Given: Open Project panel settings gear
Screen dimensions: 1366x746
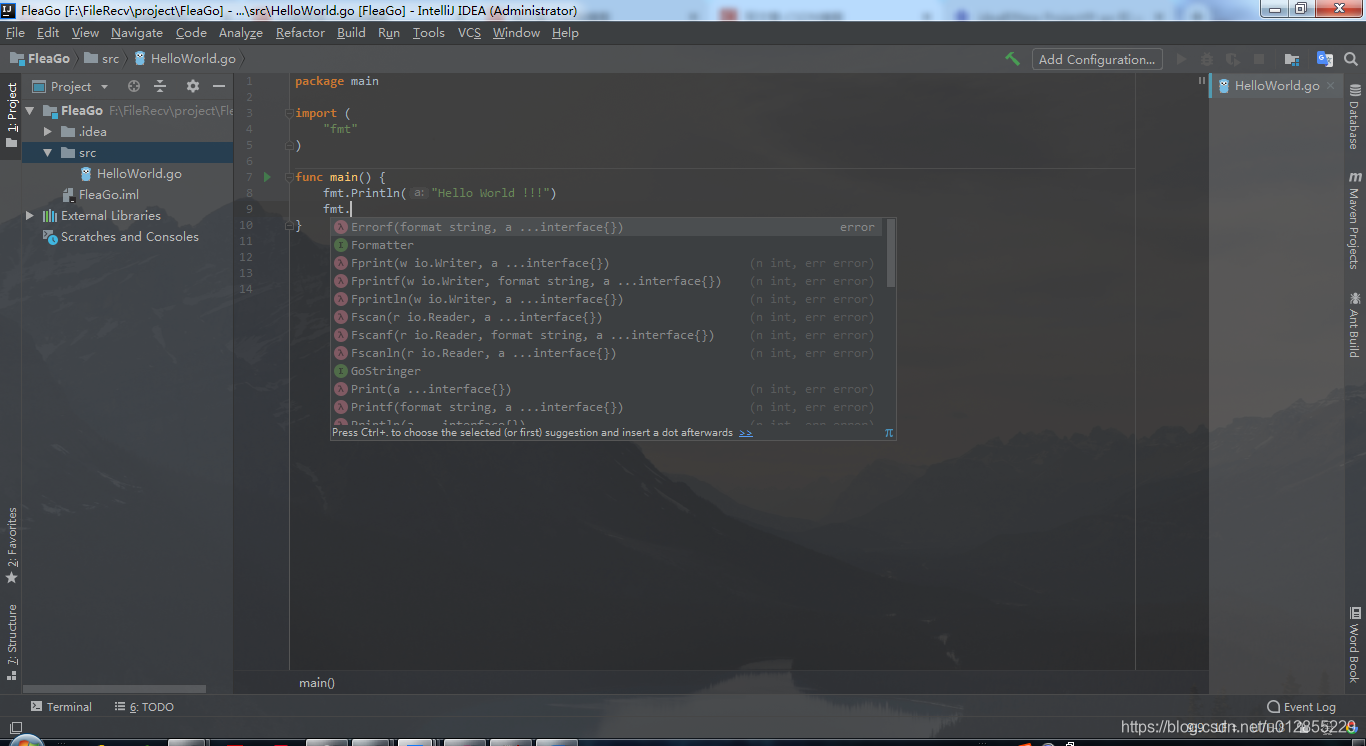Looking at the screenshot, I should coord(193,86).
